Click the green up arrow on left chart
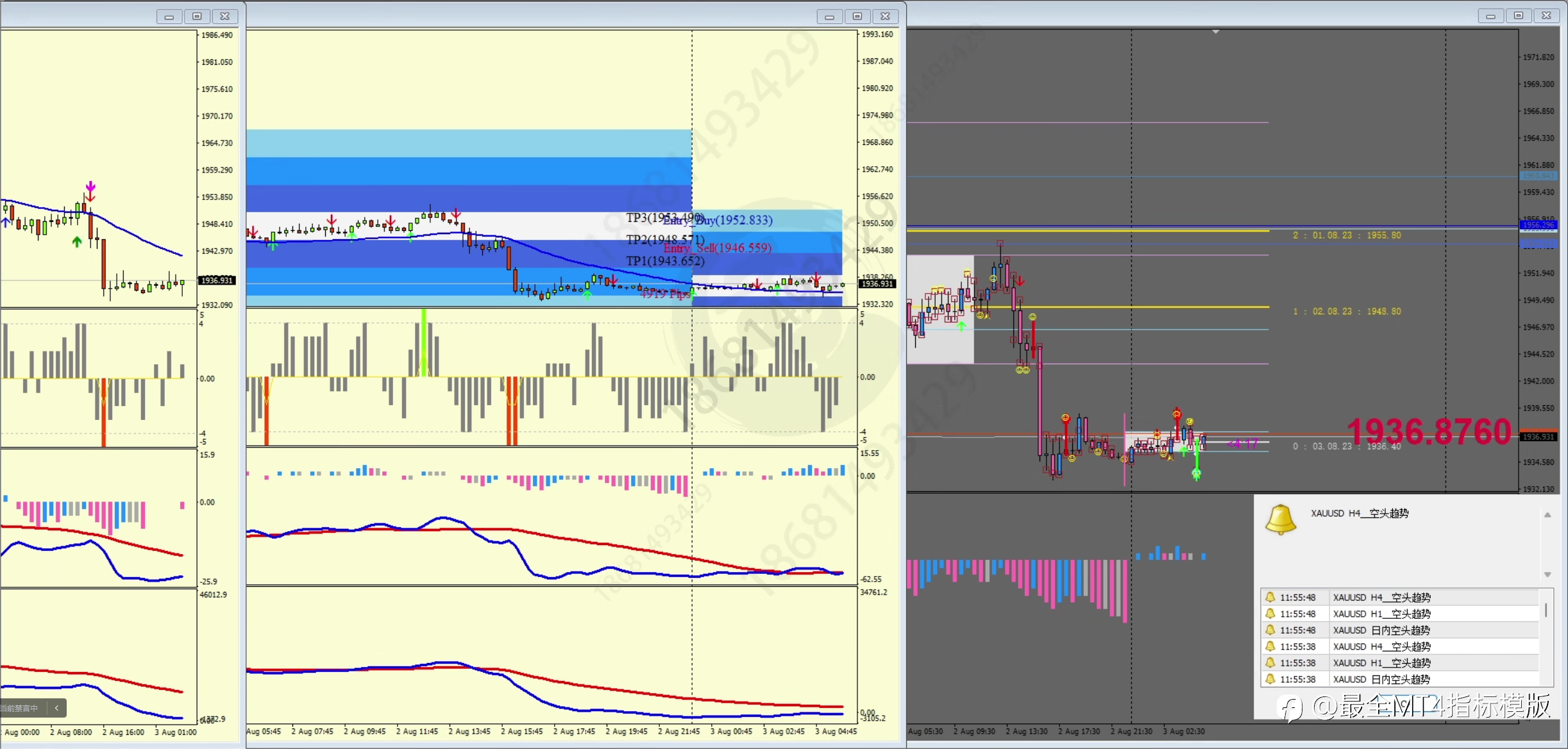 pyautogui.click(x=77, y=242)
